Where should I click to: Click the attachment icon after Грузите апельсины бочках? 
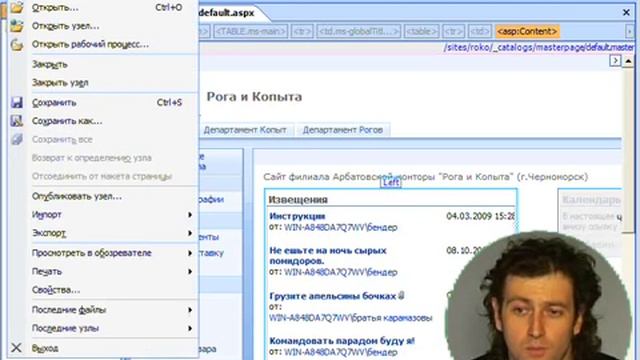[x=401, y=296]
